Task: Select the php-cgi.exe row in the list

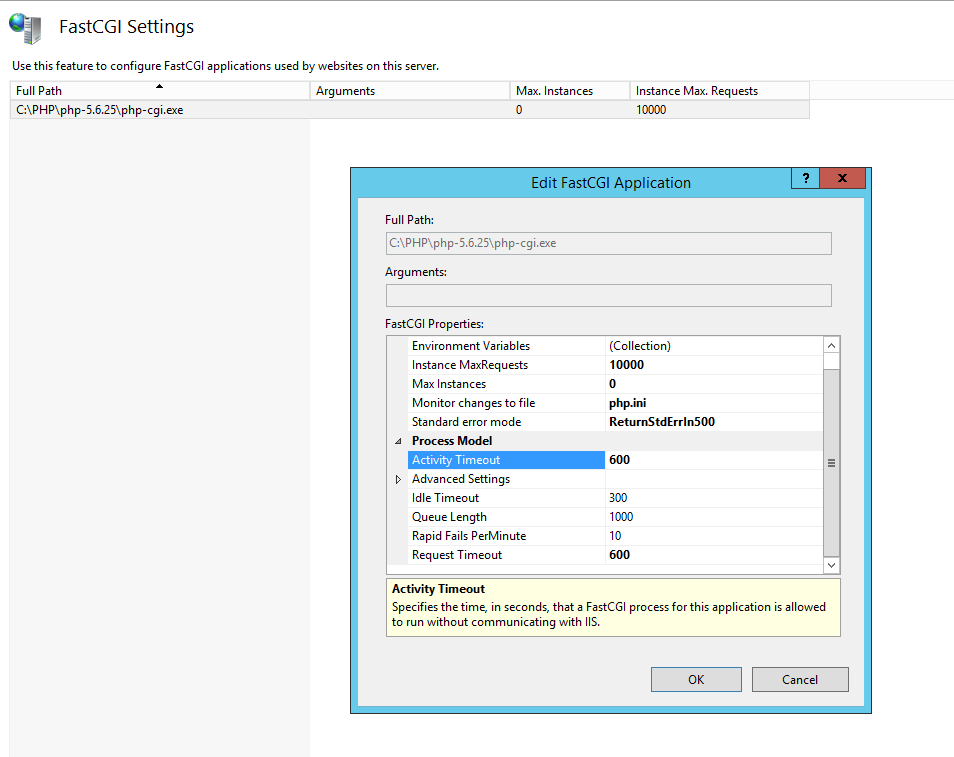Action: pyautogui.click(x=409, y=110)
